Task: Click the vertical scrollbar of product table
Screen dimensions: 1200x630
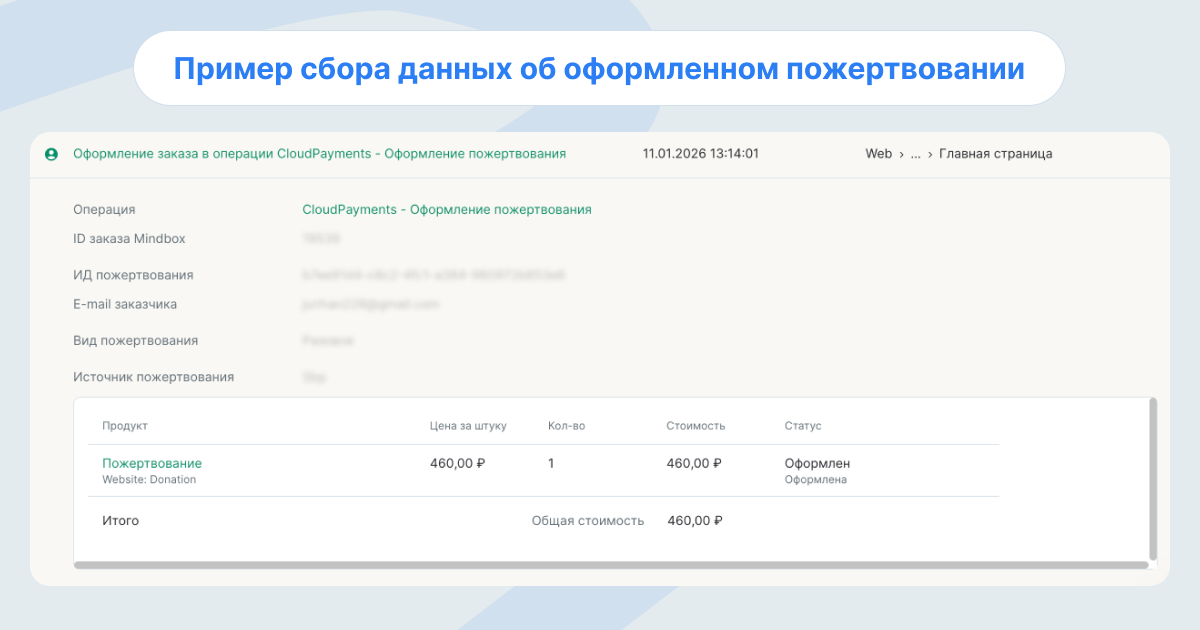Action: pyautogui.click(x=1153, y=478)
